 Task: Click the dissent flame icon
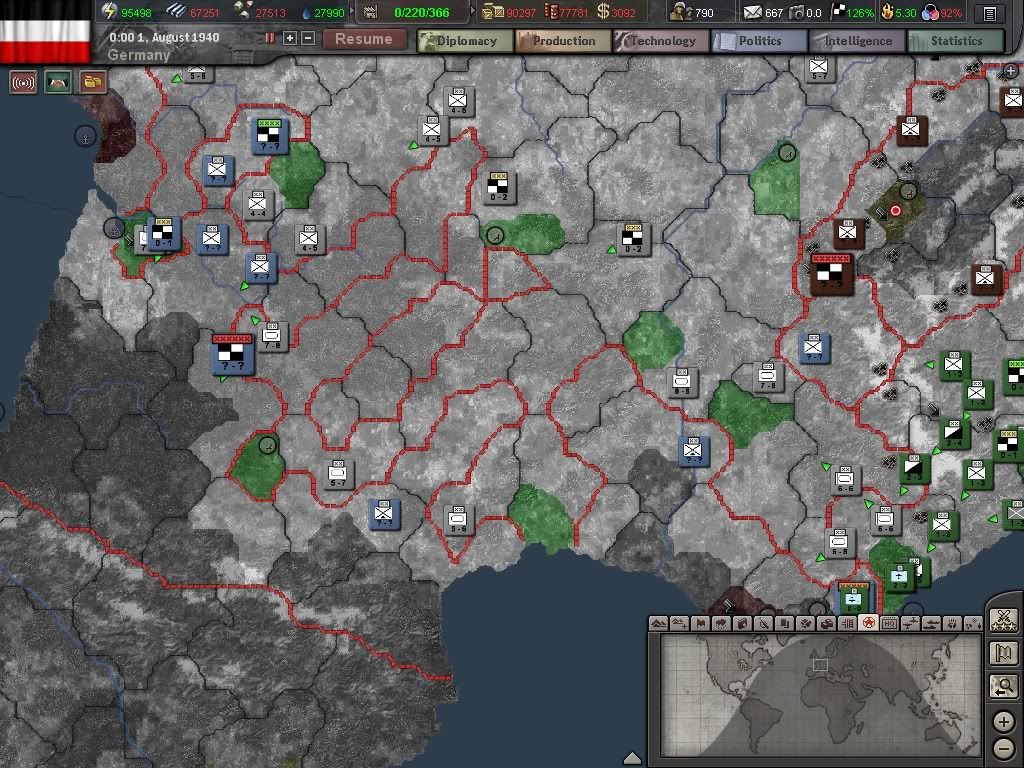(887, 11)
